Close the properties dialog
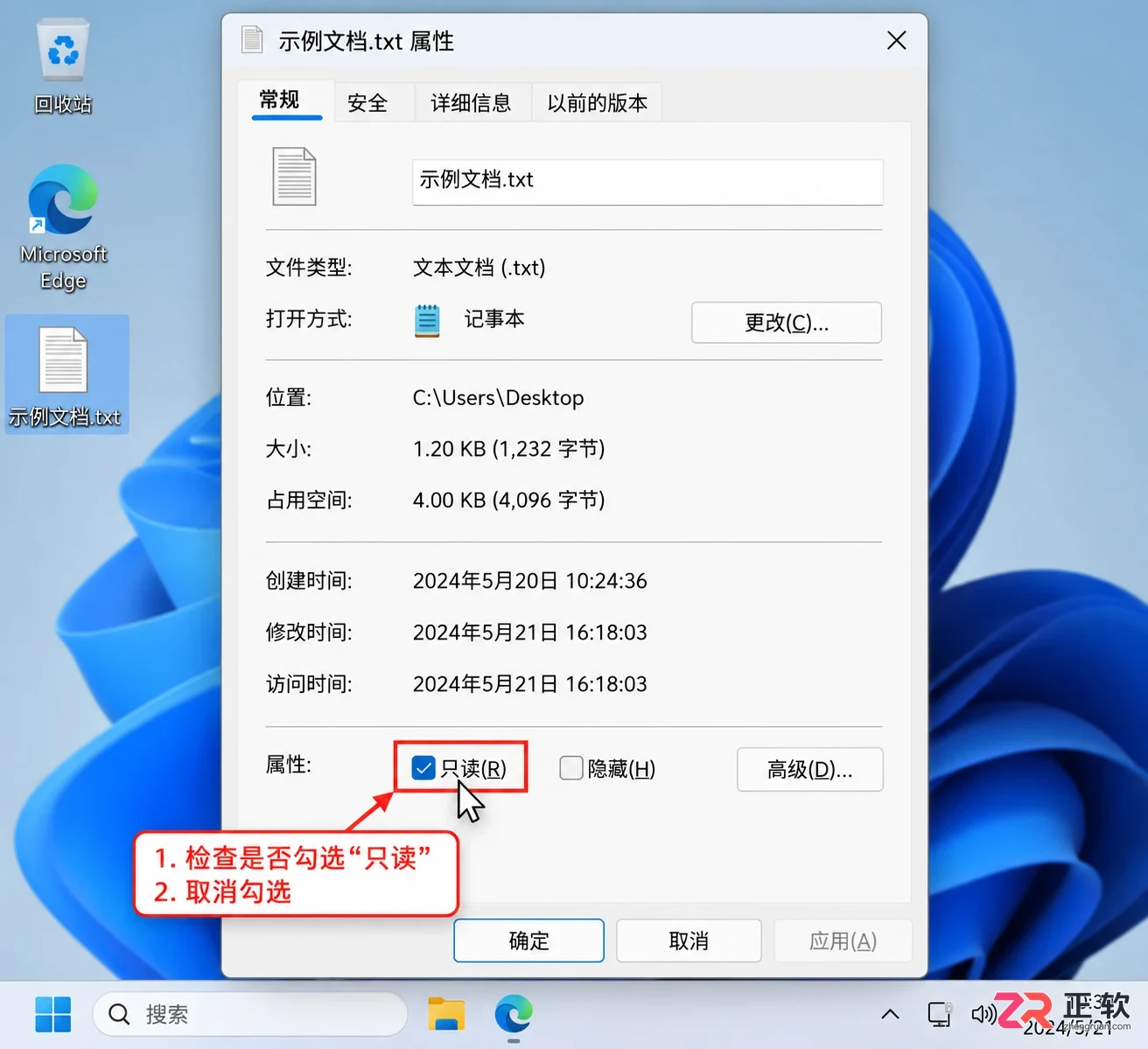Screen dimensions: 1148x1049 [x=897, y=40]
